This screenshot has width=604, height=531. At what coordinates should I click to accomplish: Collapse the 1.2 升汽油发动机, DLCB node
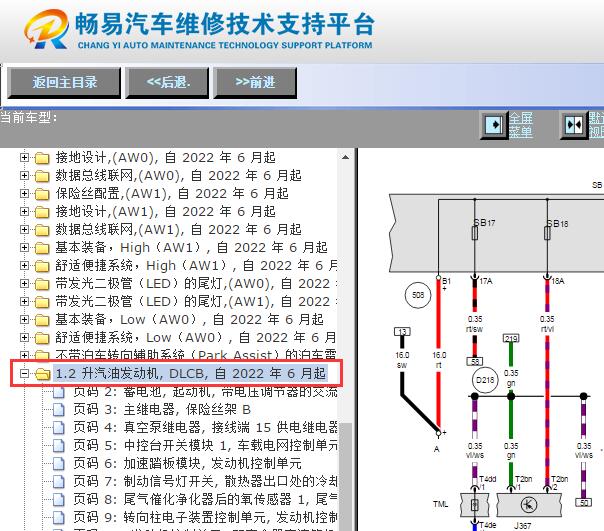[x=24, y=373]
